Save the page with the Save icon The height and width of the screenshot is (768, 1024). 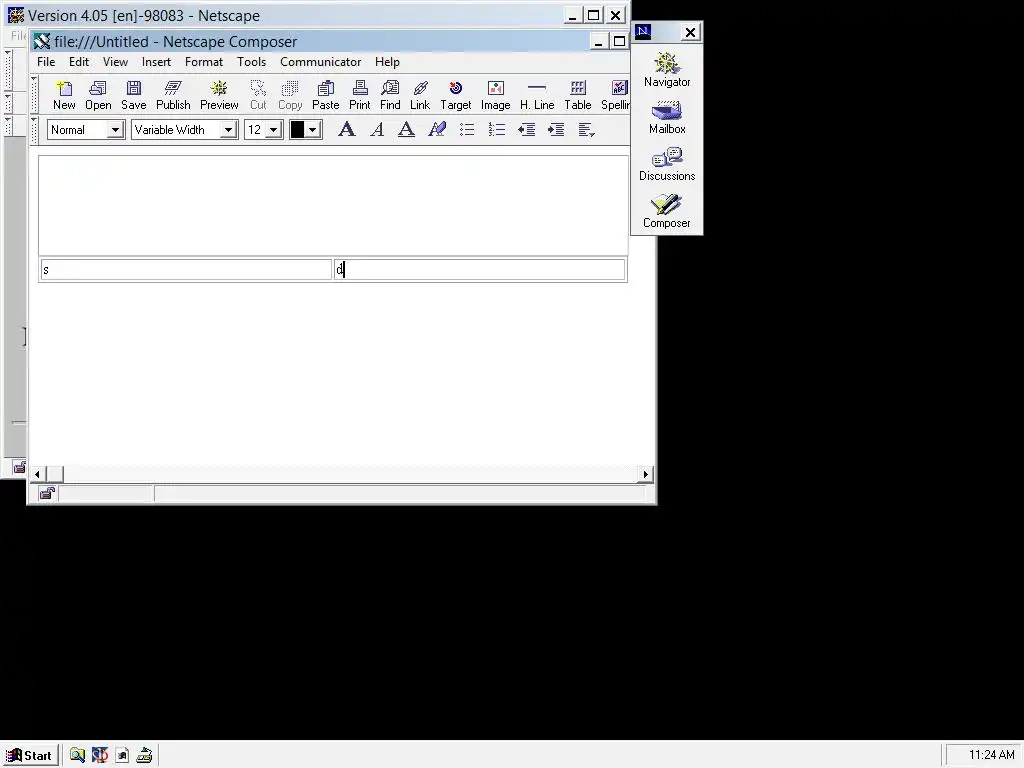pos(133,95)
